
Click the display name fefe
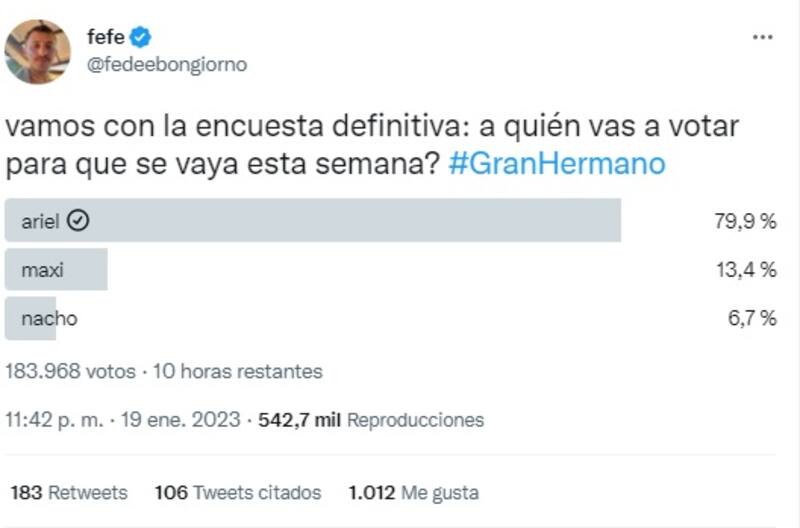[105, 38]
